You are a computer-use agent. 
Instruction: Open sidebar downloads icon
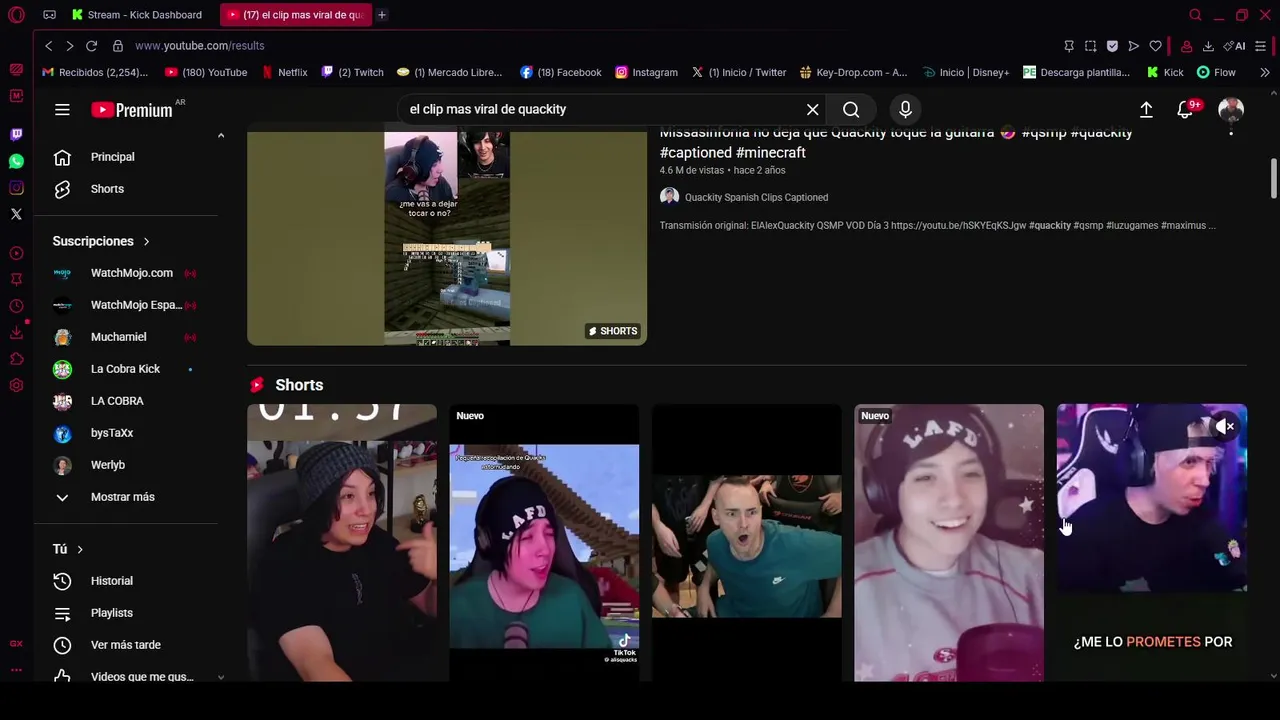(16, 333)
